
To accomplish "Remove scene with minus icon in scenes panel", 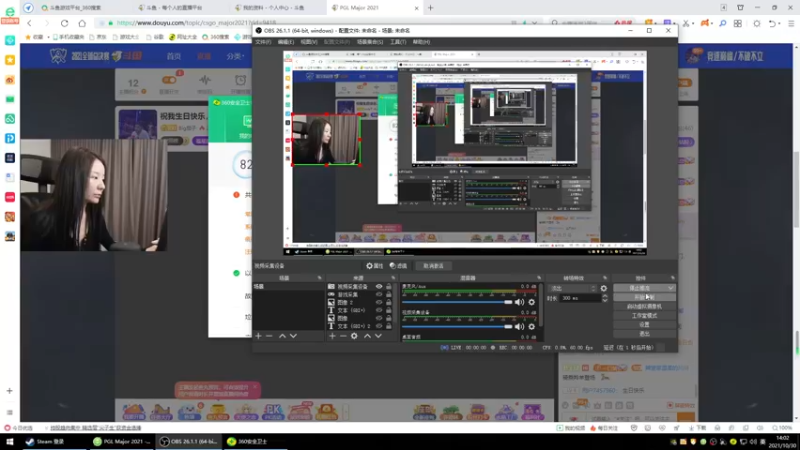I will click(x=269, y=336).
